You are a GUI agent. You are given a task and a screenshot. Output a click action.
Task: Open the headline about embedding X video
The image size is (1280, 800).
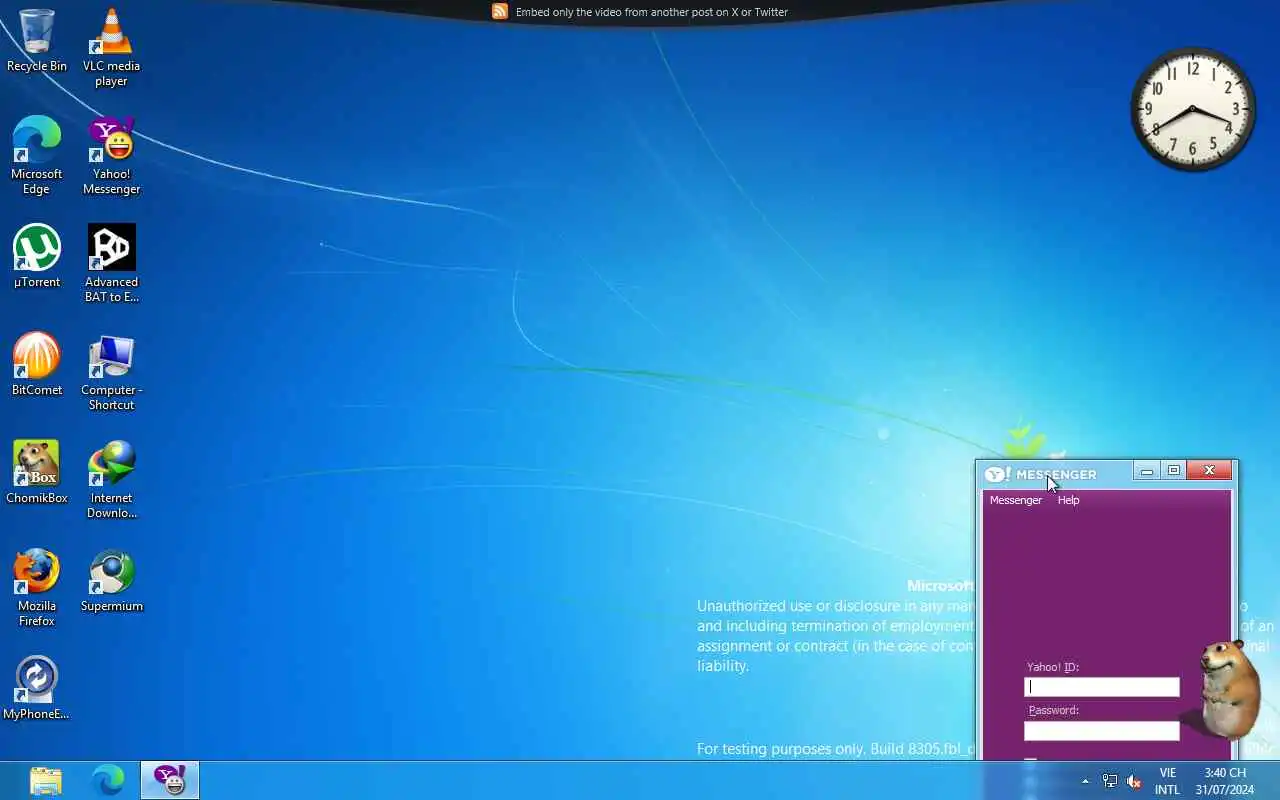point(652,12)
